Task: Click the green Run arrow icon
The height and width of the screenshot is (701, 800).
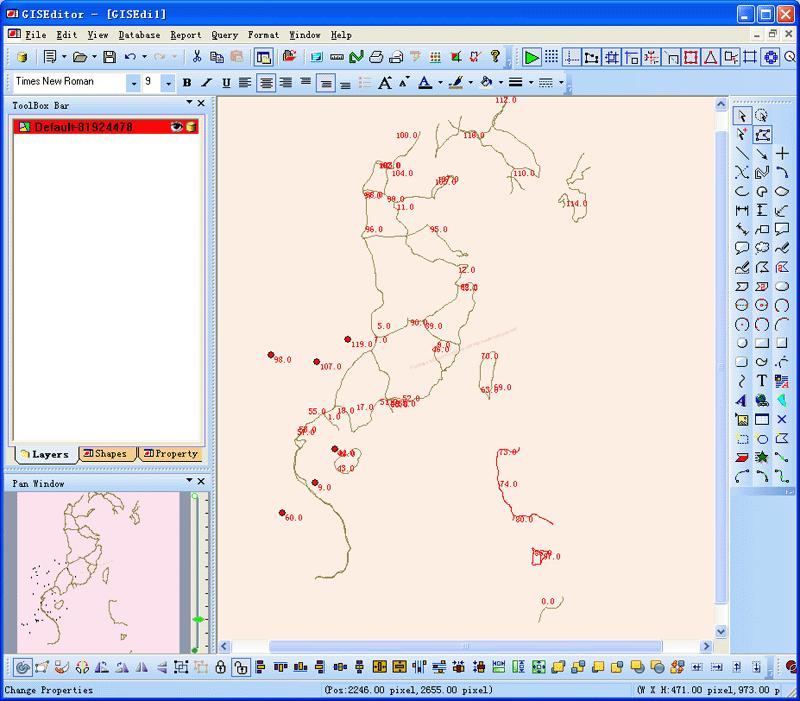Action: pyautogui.click(x=531, y=57)
